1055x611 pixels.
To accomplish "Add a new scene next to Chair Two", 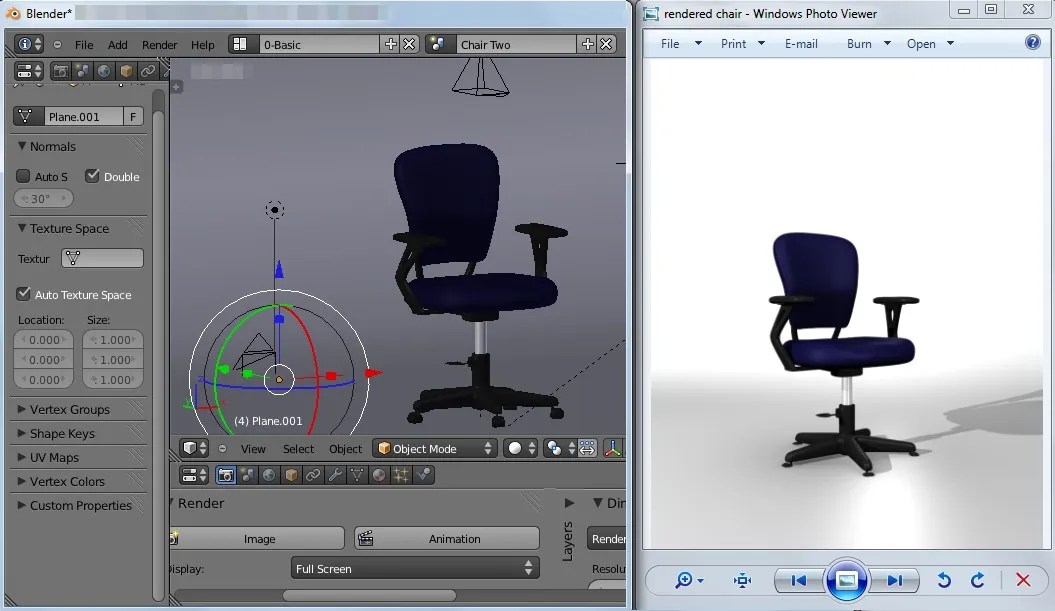I will (587, 44).
